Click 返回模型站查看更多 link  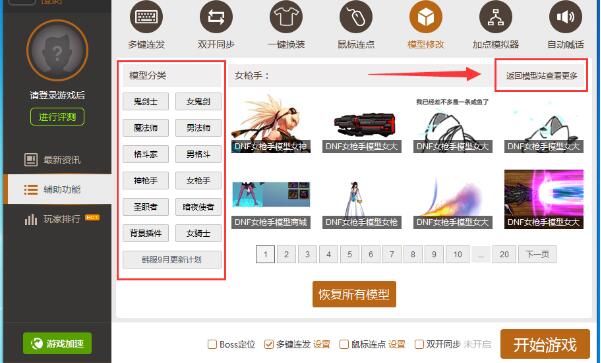[541, 76]
